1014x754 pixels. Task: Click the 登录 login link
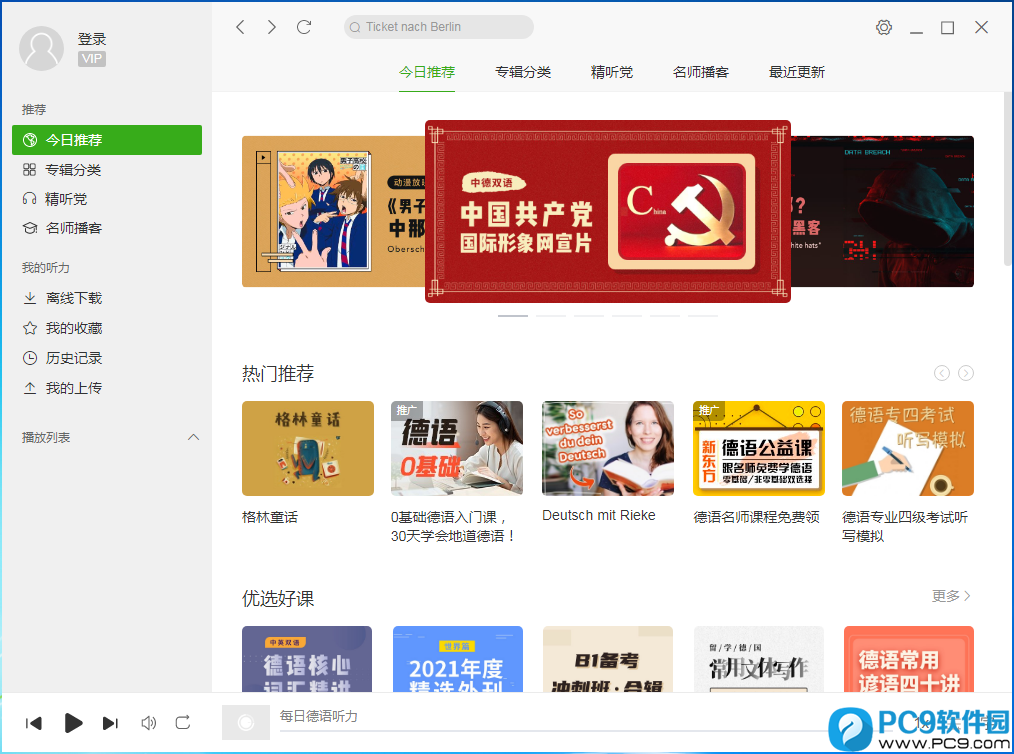92,39
